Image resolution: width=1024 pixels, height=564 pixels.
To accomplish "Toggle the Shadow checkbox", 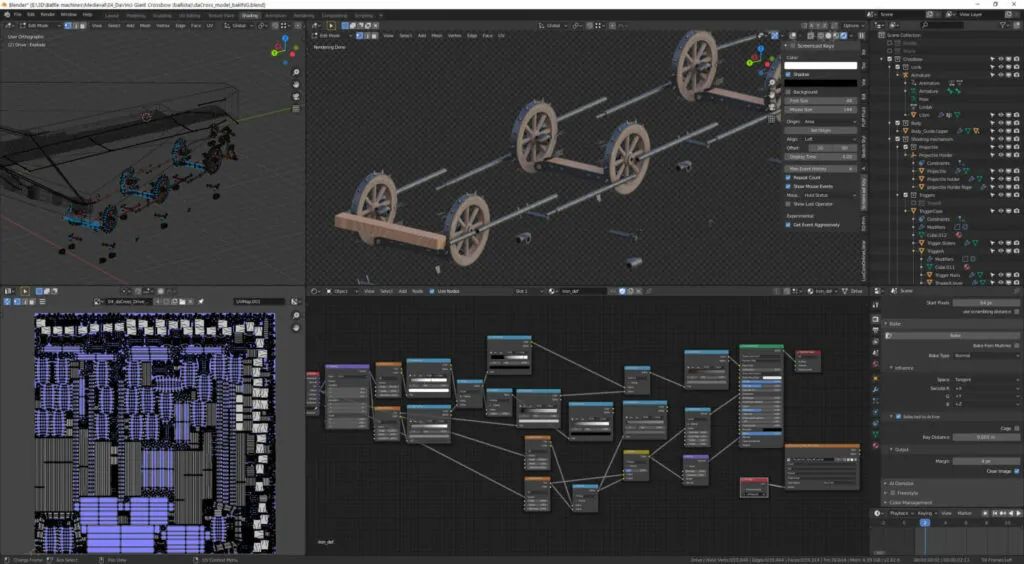I will (788, 74).
